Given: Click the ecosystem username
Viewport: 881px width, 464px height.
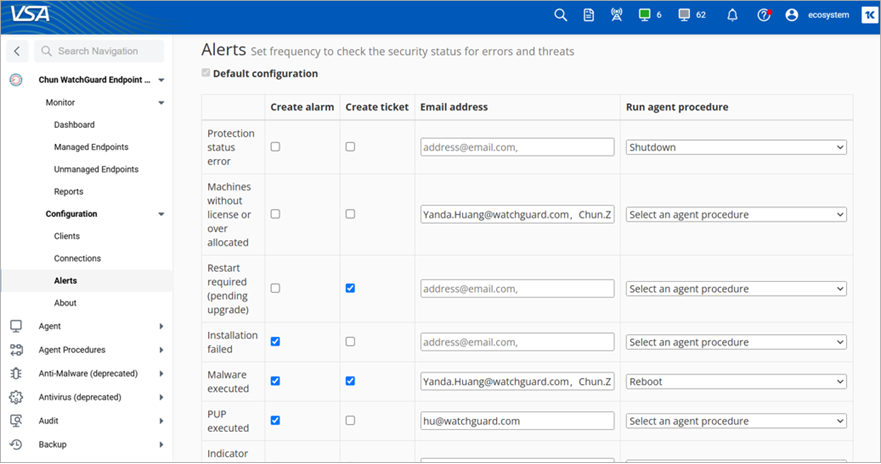Looking at the screenshot, I should click(x=828, y=15).
